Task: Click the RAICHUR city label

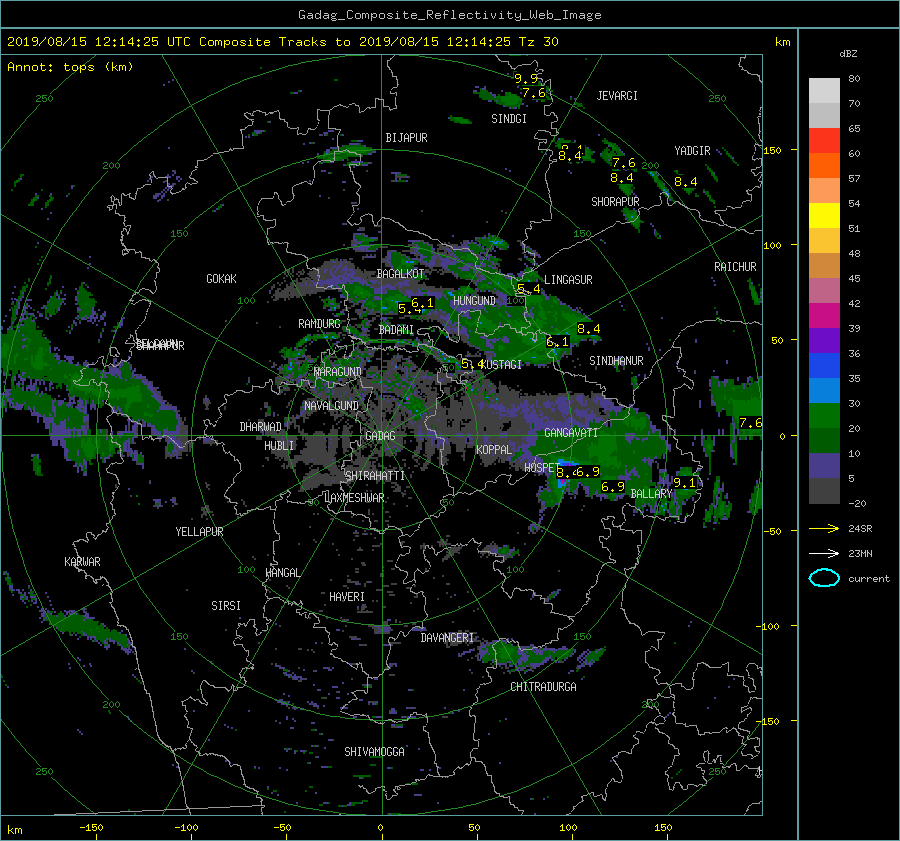Action: click(735, 267)
